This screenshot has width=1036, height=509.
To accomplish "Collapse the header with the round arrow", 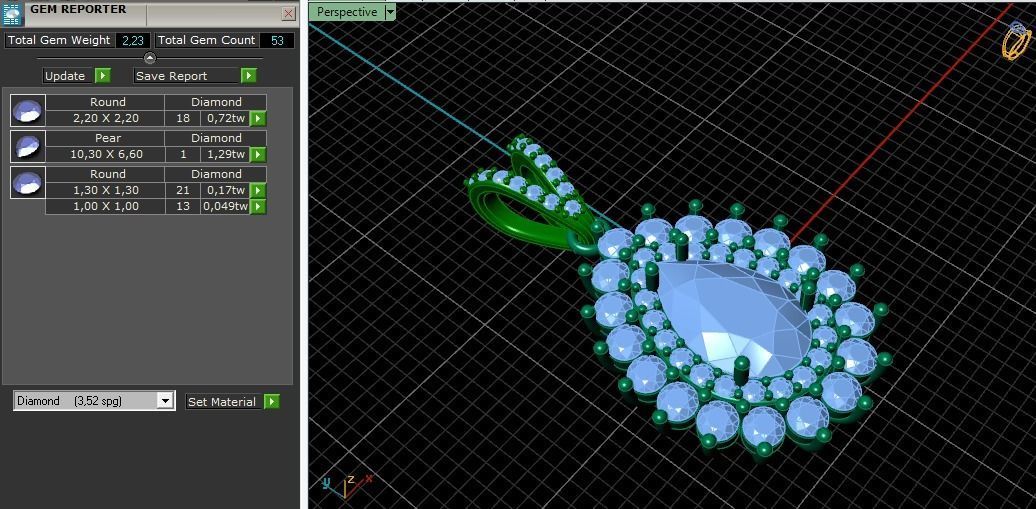I will [150, 58].
